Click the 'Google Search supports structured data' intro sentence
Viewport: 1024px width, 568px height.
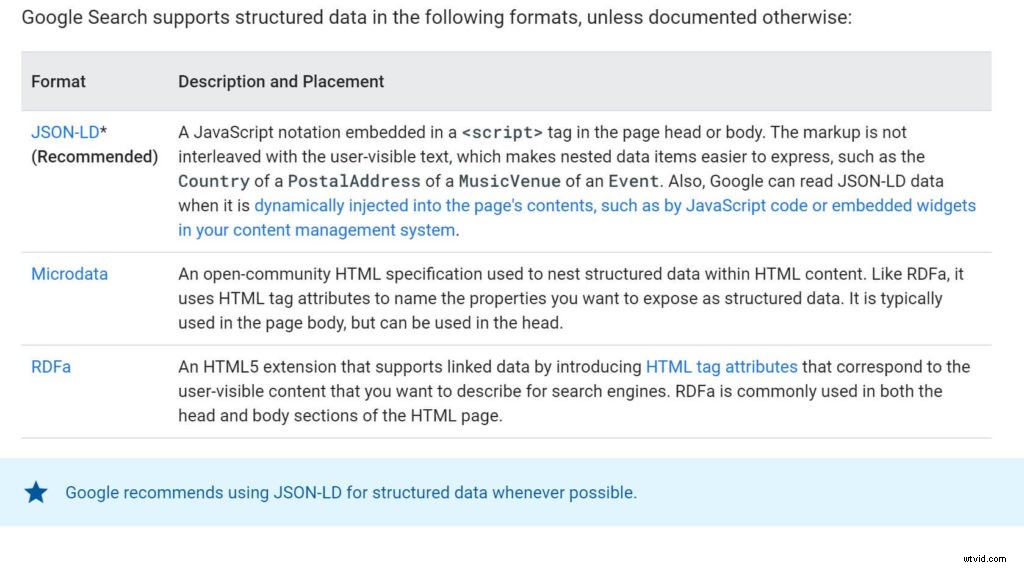click(x=436, y=18)
